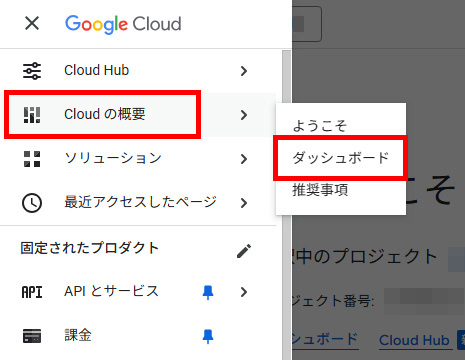The width and height of the screenshot is (465, 360).
Task: Select ダッシュボード in the submenu
Action: point(341,158)
